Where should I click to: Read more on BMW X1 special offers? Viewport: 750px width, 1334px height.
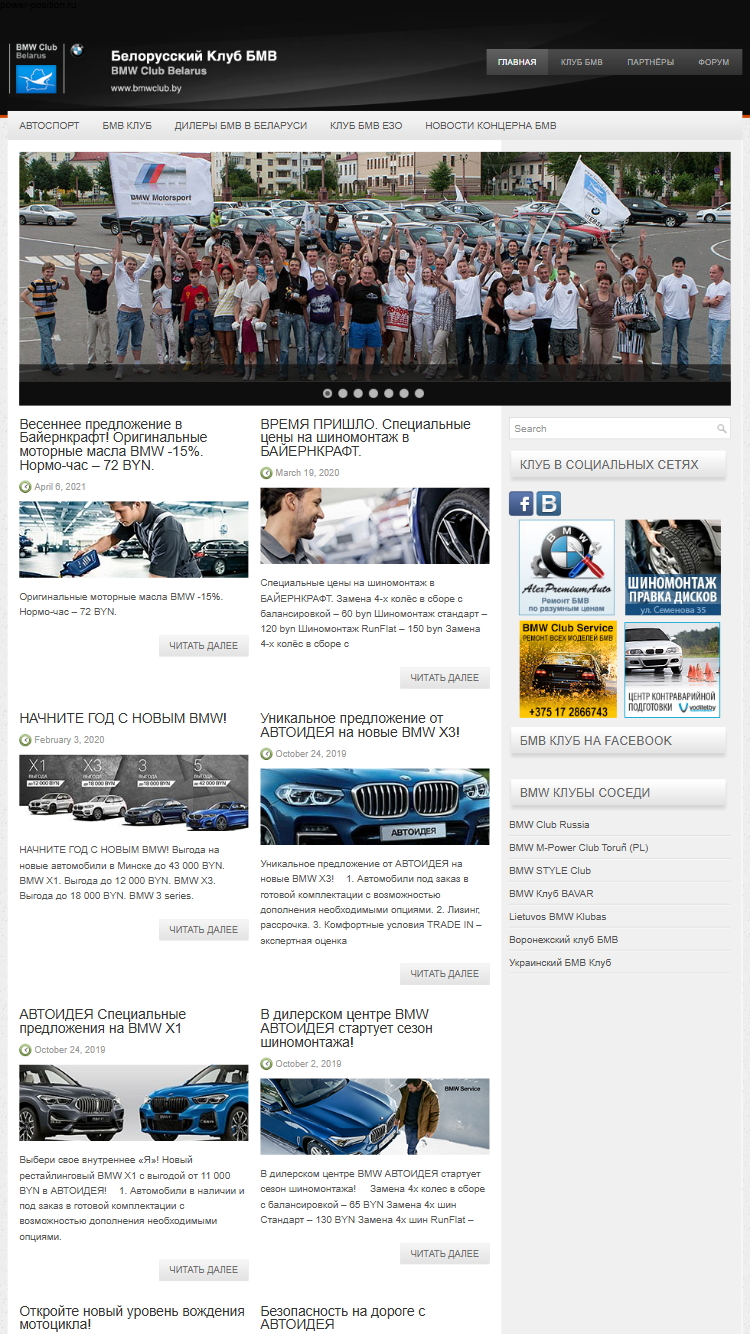coord(204,1270)
